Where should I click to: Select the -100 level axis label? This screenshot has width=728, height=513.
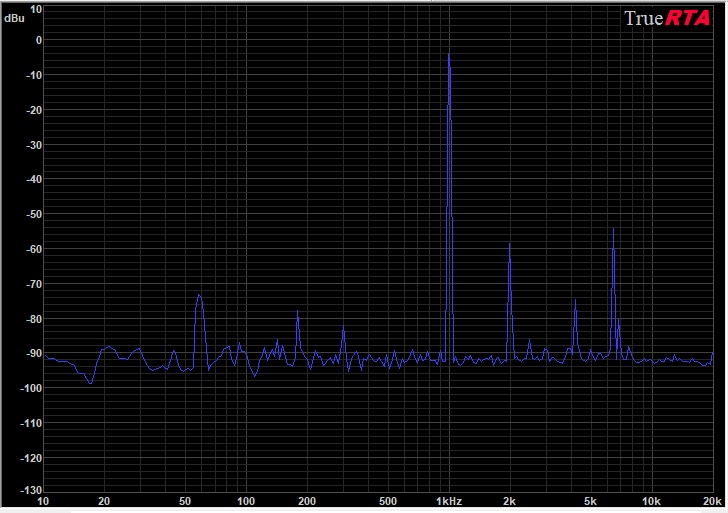coord(31,388)
